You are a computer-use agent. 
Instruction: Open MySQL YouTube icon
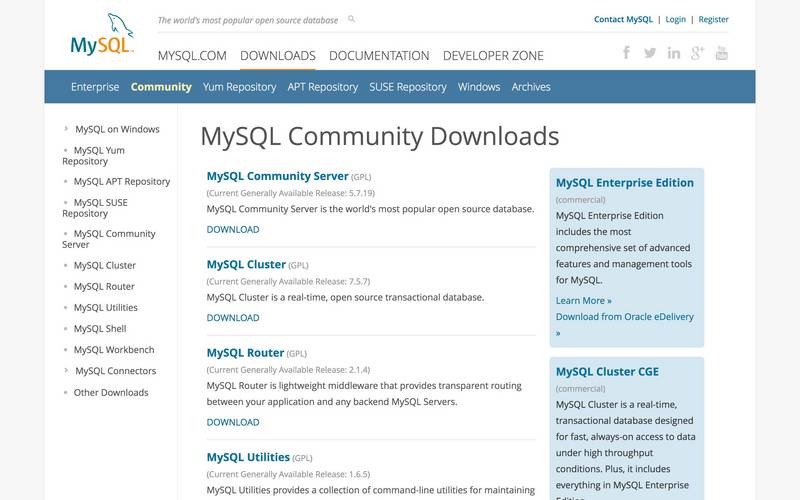point(721,53)
